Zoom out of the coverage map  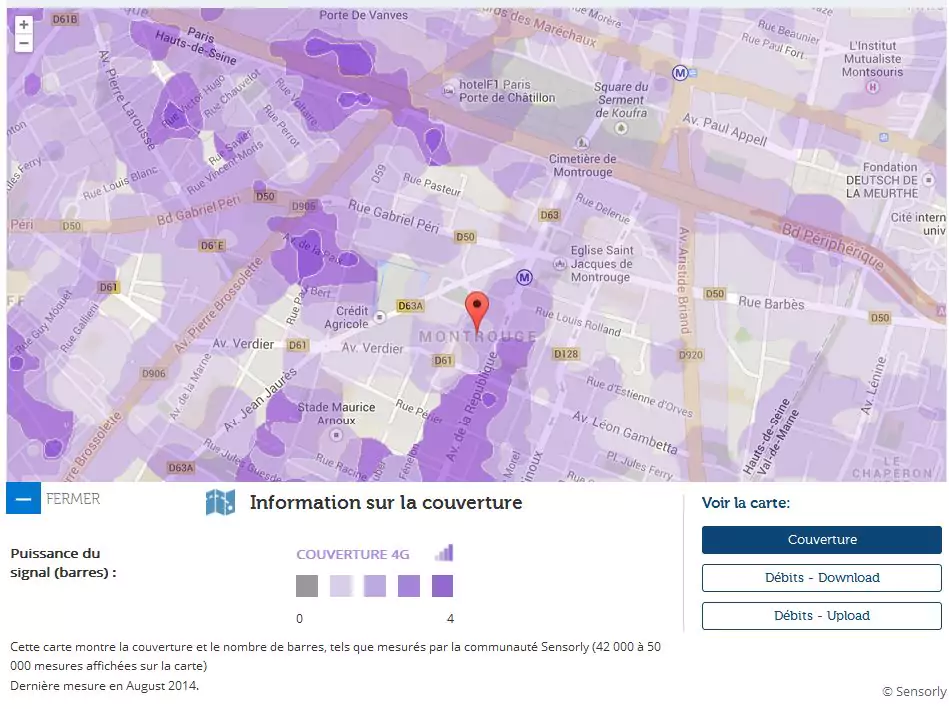(x=24, y=43)
